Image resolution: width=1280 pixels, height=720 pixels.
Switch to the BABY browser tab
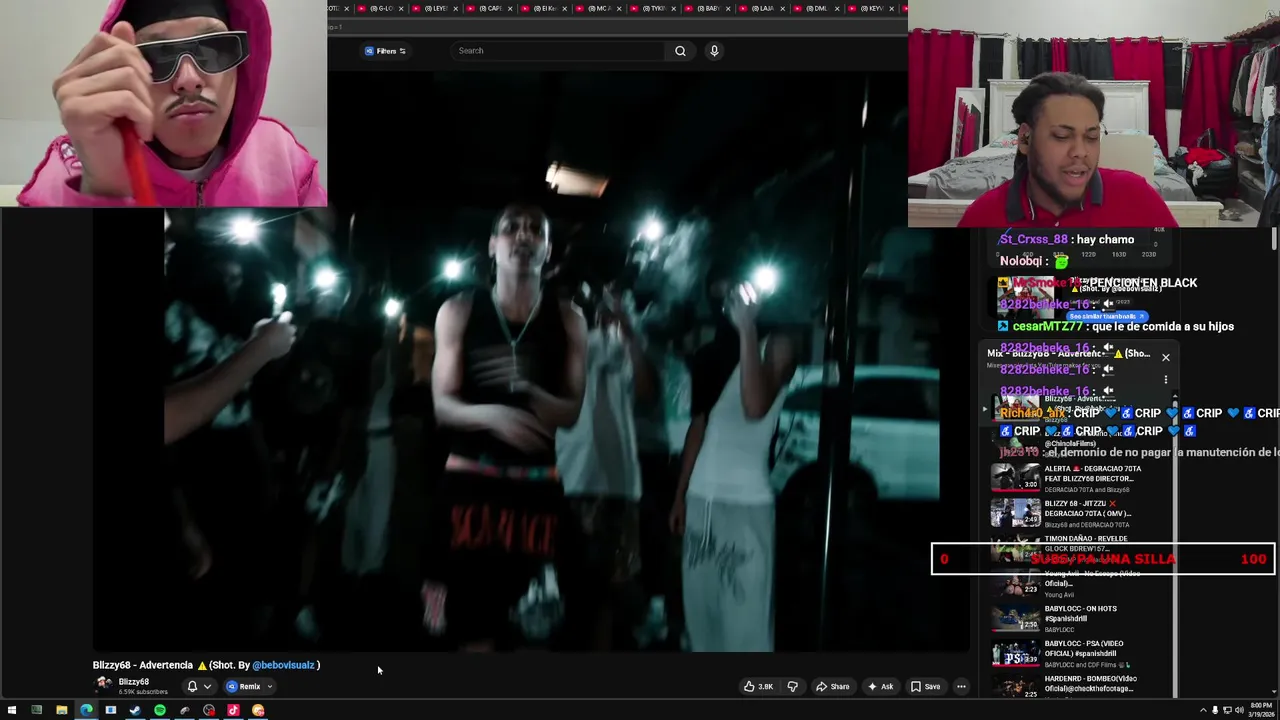(708, 9)
